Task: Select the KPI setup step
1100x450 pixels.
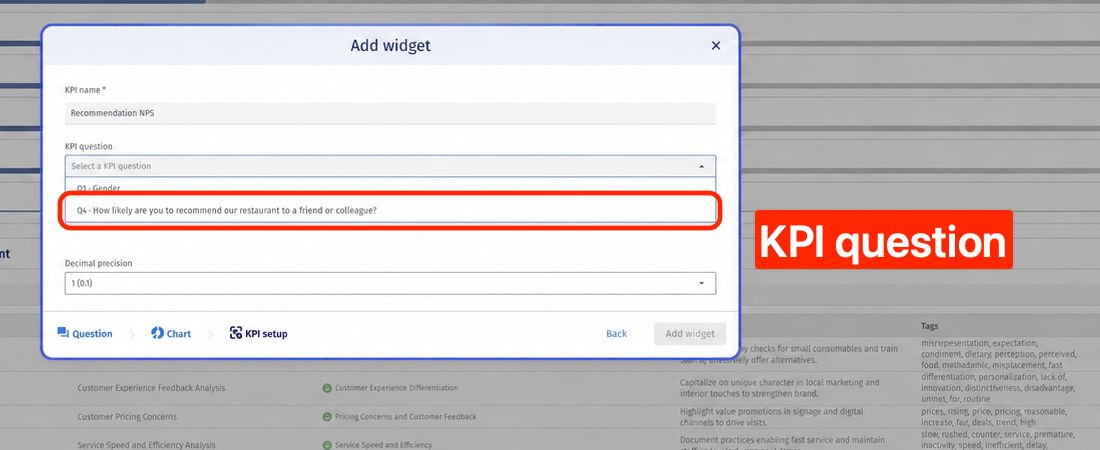Action: point(258,333)
